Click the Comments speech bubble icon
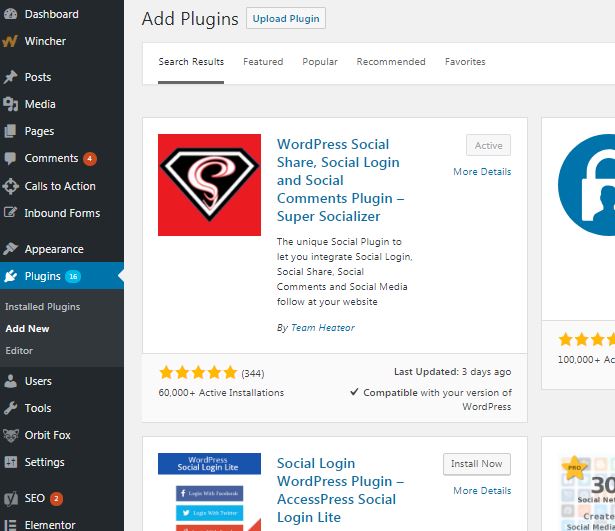This screenshot has width=615, height=531. pyautogui.click(x=11, y=158)
